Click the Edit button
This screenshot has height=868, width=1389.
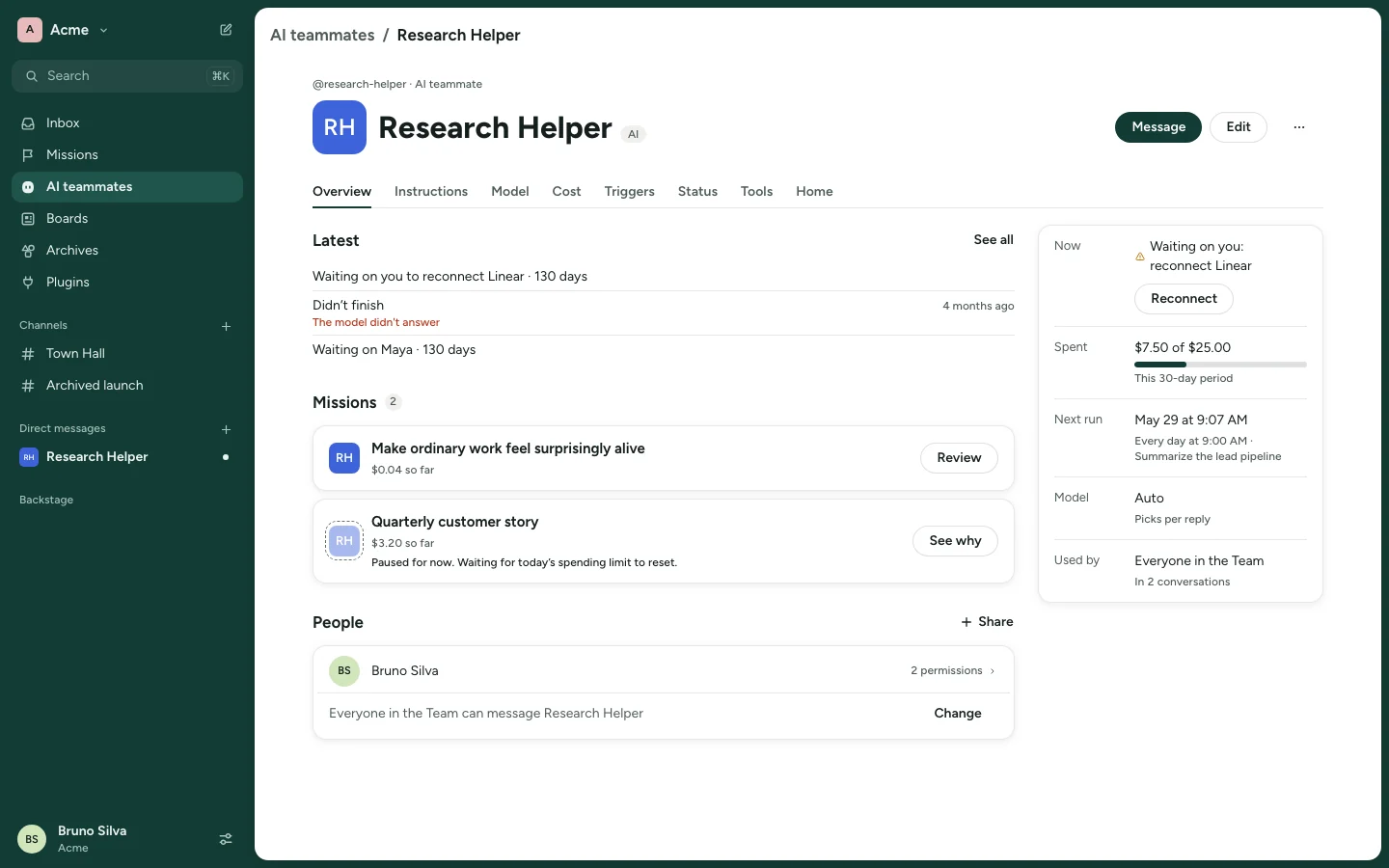tap(1239, 127)
